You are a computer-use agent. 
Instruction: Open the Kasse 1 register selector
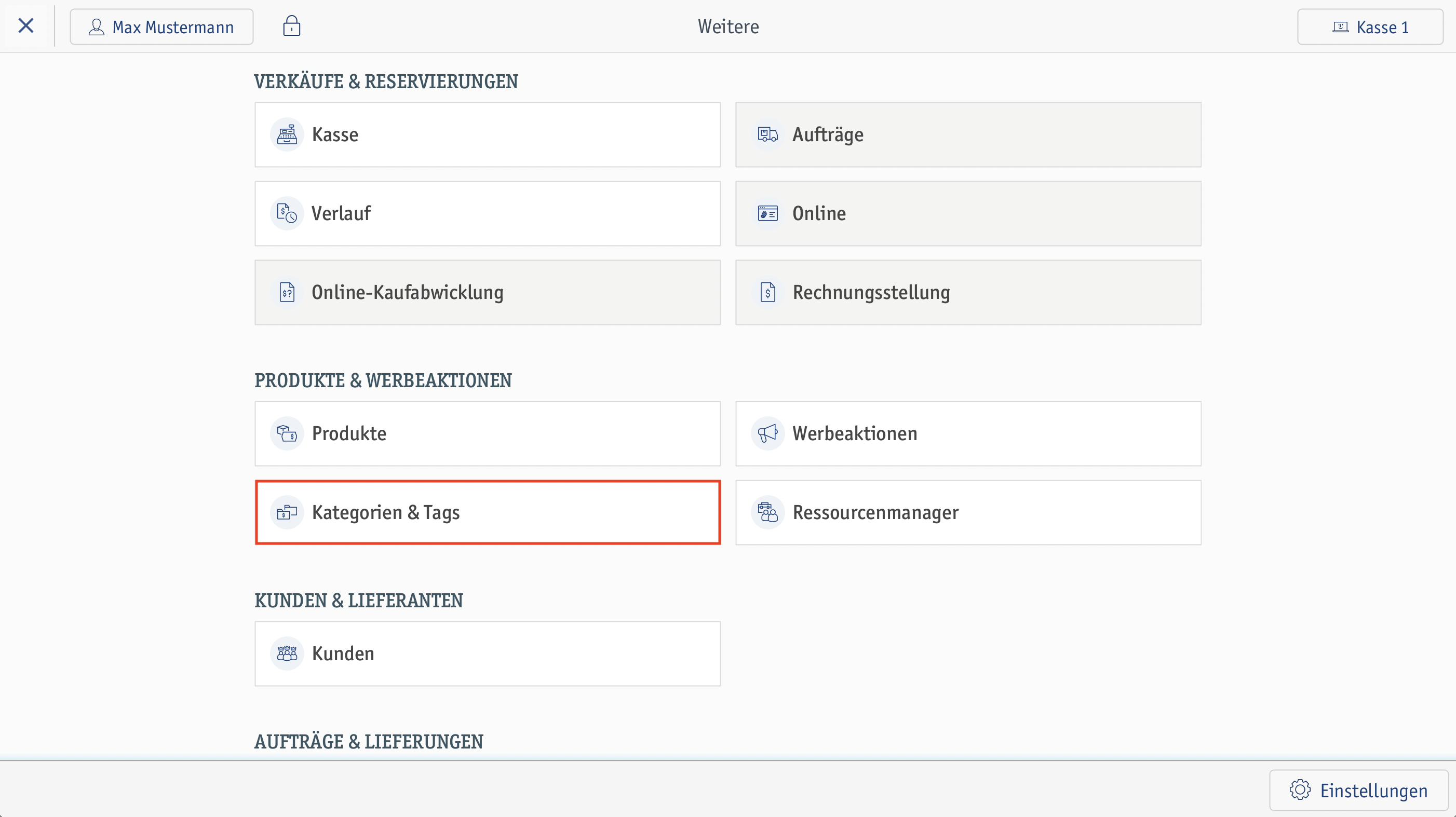pyautogui.click(x=1370, y=26)
